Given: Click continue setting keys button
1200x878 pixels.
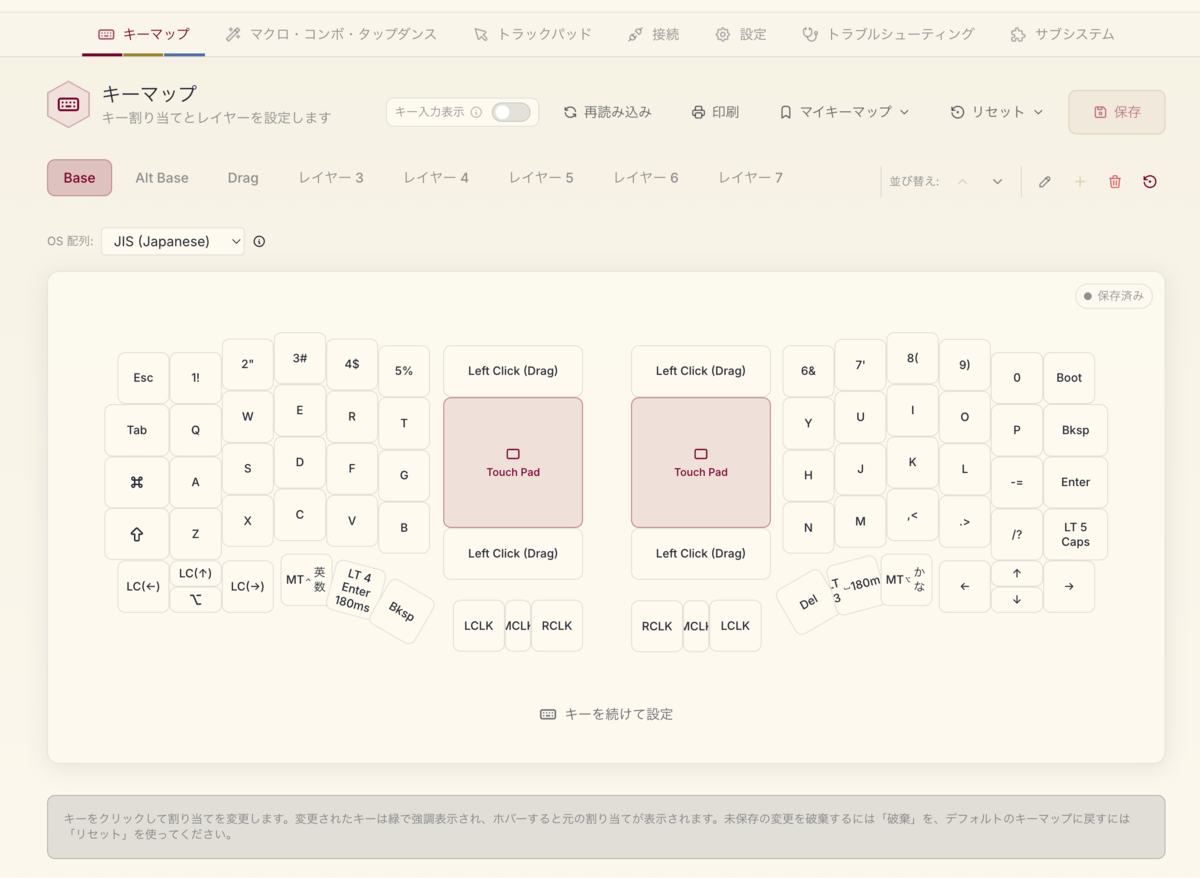Looking at the screenshot, I should (x=606, y=714).
